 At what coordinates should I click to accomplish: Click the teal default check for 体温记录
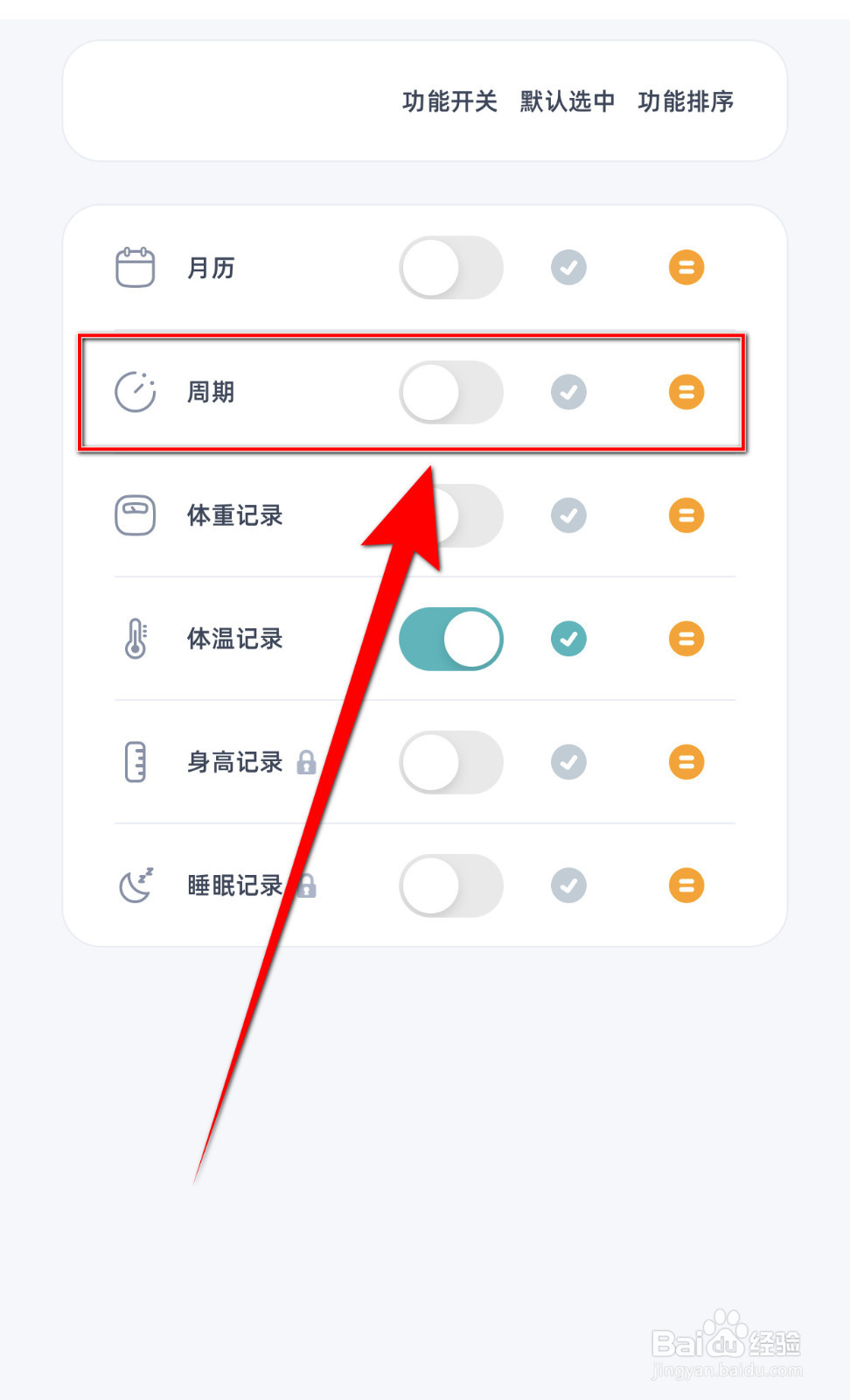(x=568, y=639)
